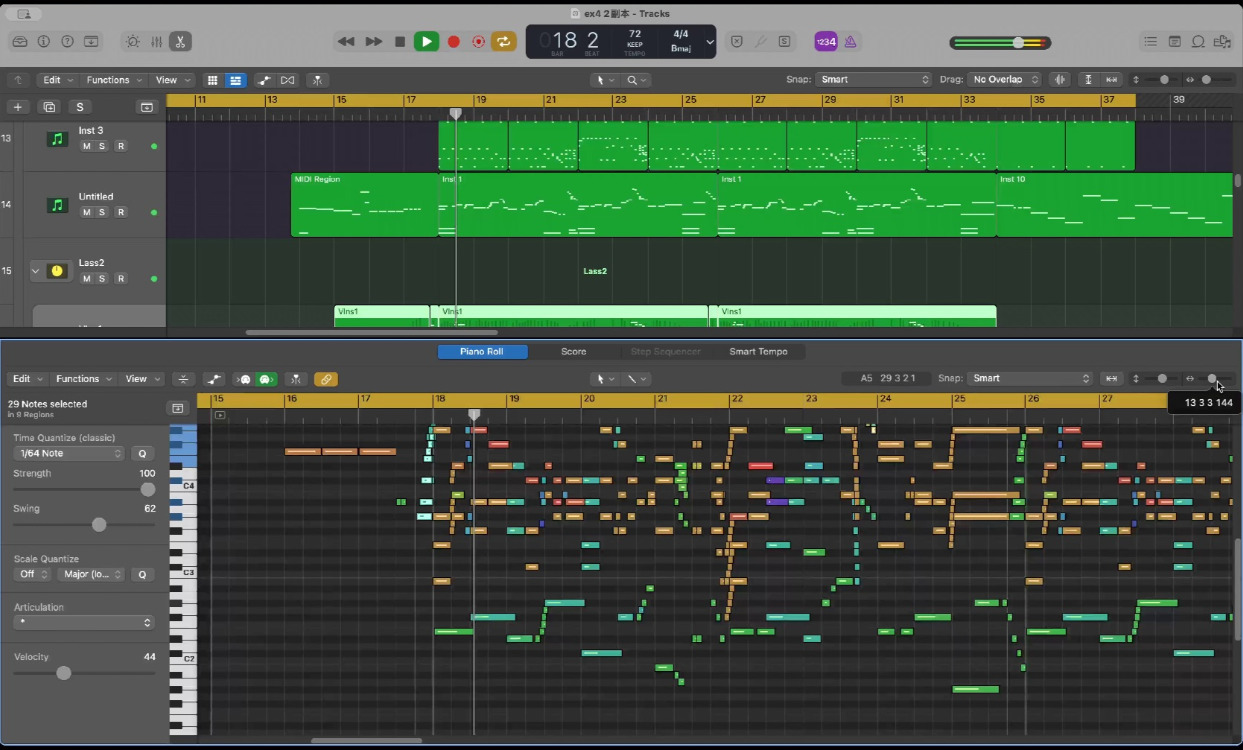Record-enable the Lass2 track
1243x750 pixels.
(x=121, y=279)
